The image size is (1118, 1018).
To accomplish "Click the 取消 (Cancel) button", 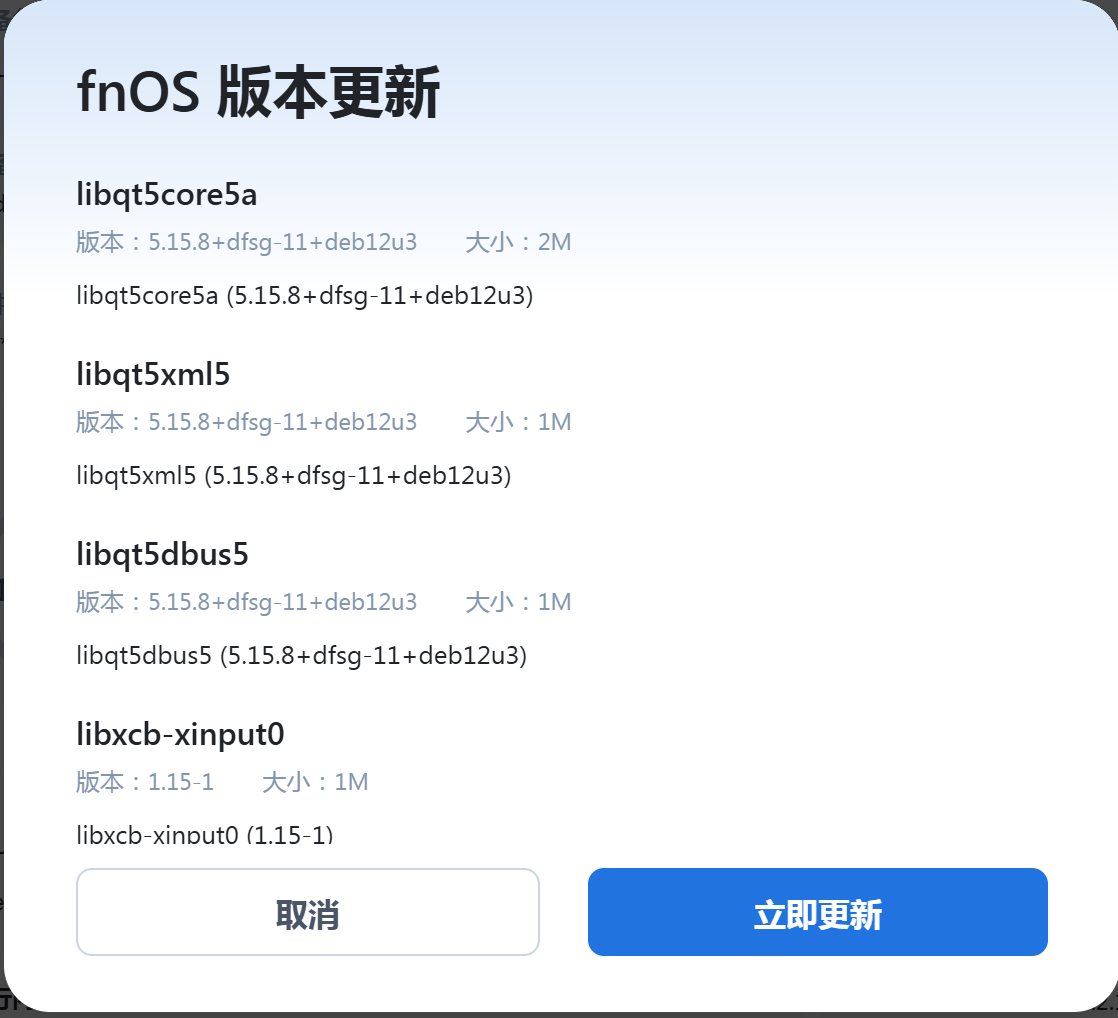I will coord(307,912).
